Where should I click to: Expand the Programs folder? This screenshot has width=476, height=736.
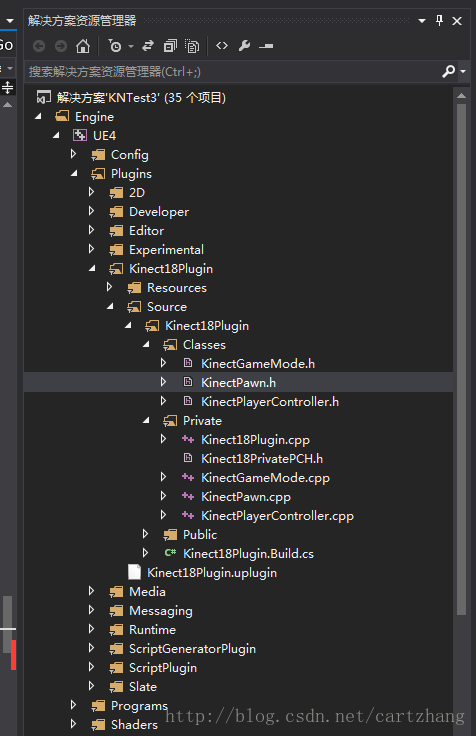73,705
